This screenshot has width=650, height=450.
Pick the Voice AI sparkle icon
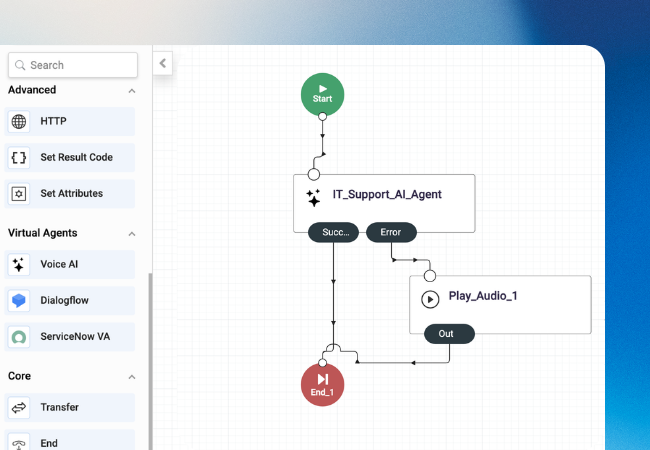pyautogui.click(x=19, y=264)
